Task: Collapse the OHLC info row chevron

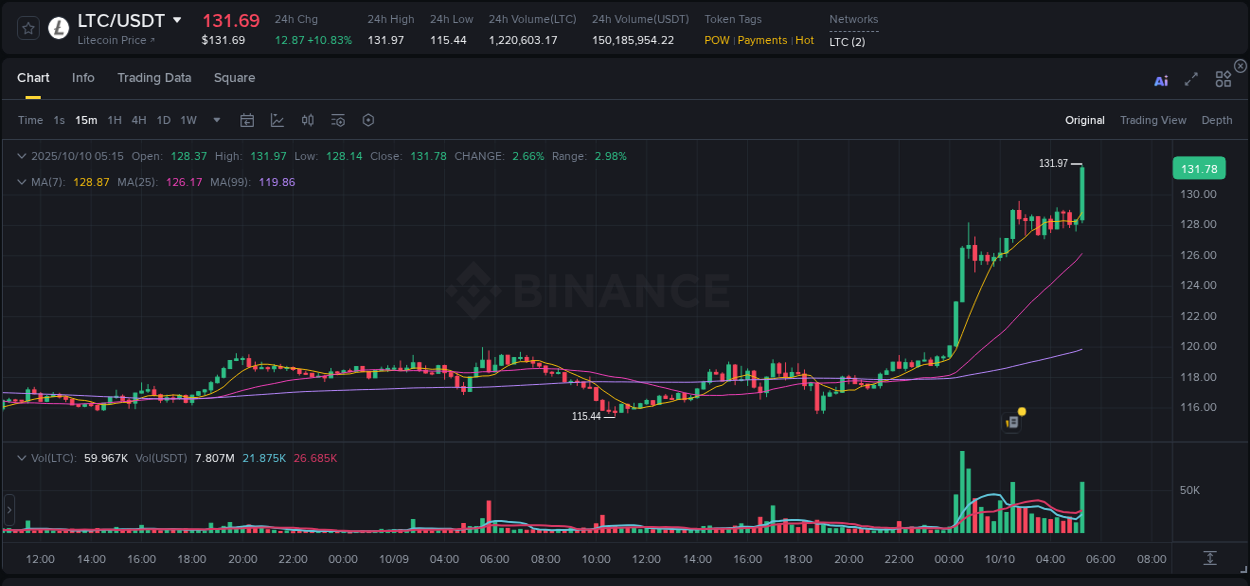Action: tap(21, 156)
